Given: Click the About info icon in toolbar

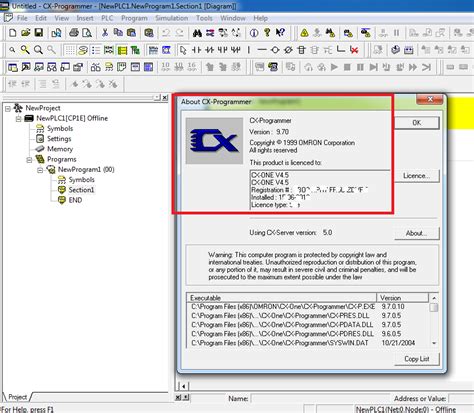Looking at the screenshot, I should click(x=254, y=33).
